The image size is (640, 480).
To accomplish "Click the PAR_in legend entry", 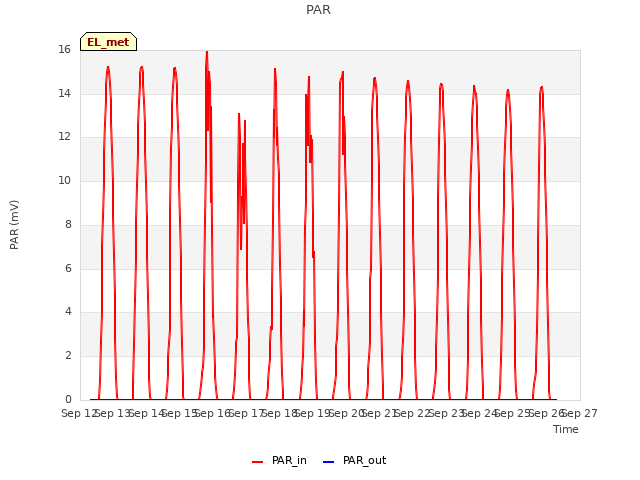I will tap(280, 460).
